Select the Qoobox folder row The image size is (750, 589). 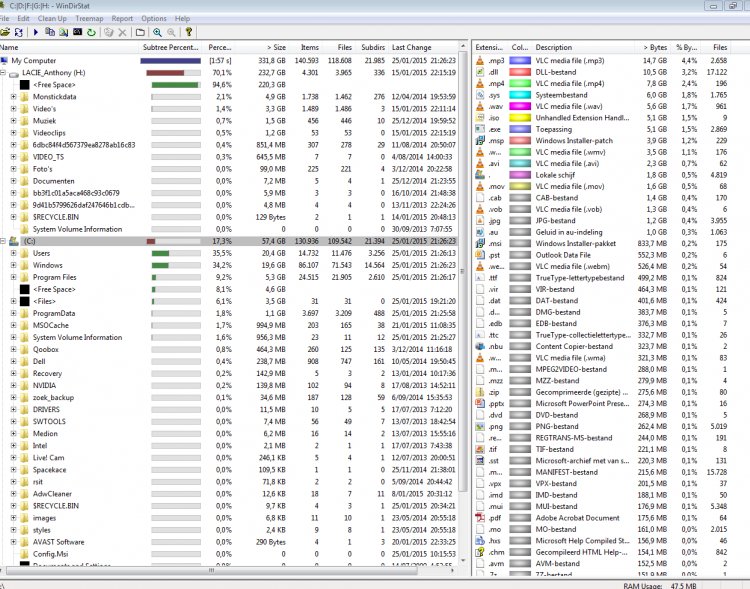pos(229,349)
